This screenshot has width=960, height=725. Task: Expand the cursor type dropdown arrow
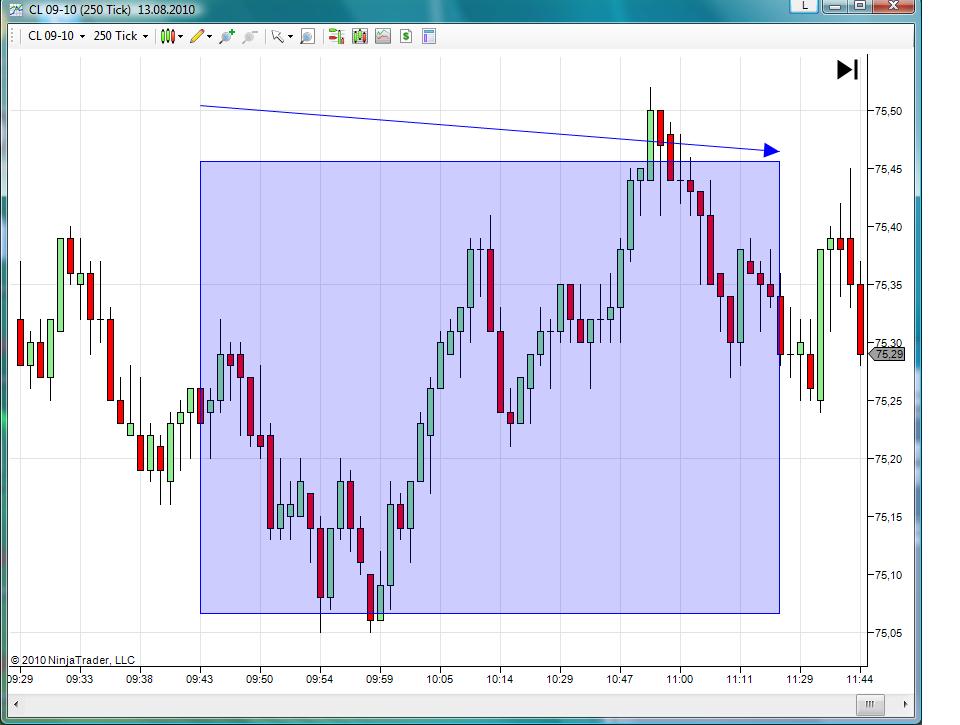290,37
